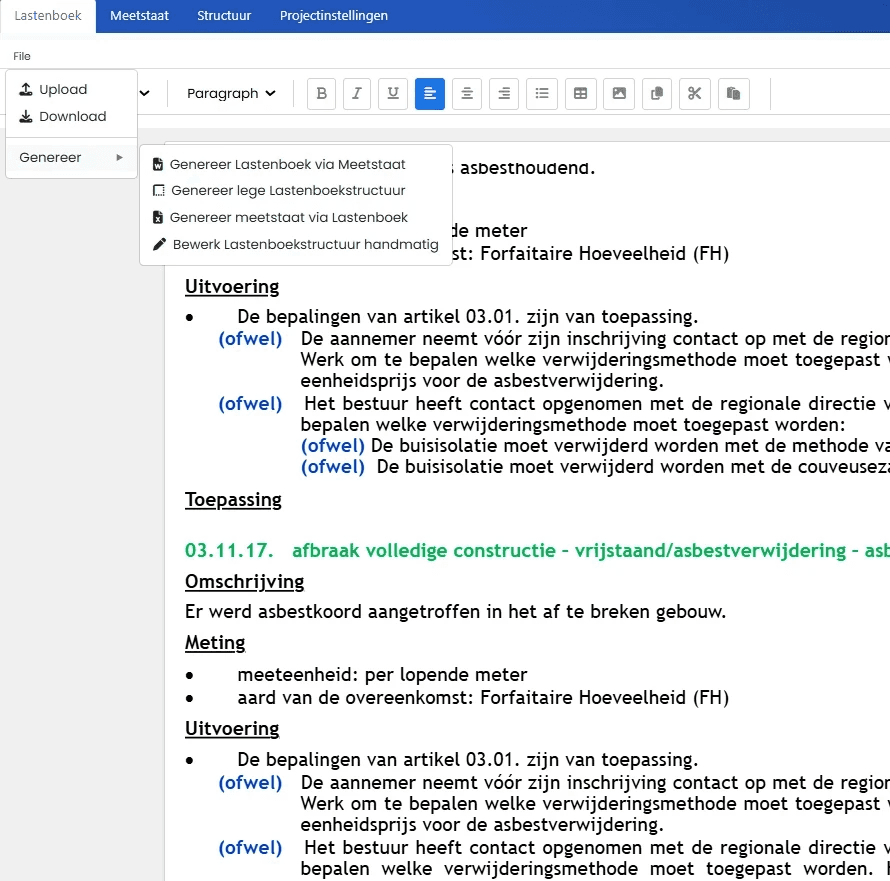Click the Excel file icon beside Genereer meetstaat

[158, 217]
